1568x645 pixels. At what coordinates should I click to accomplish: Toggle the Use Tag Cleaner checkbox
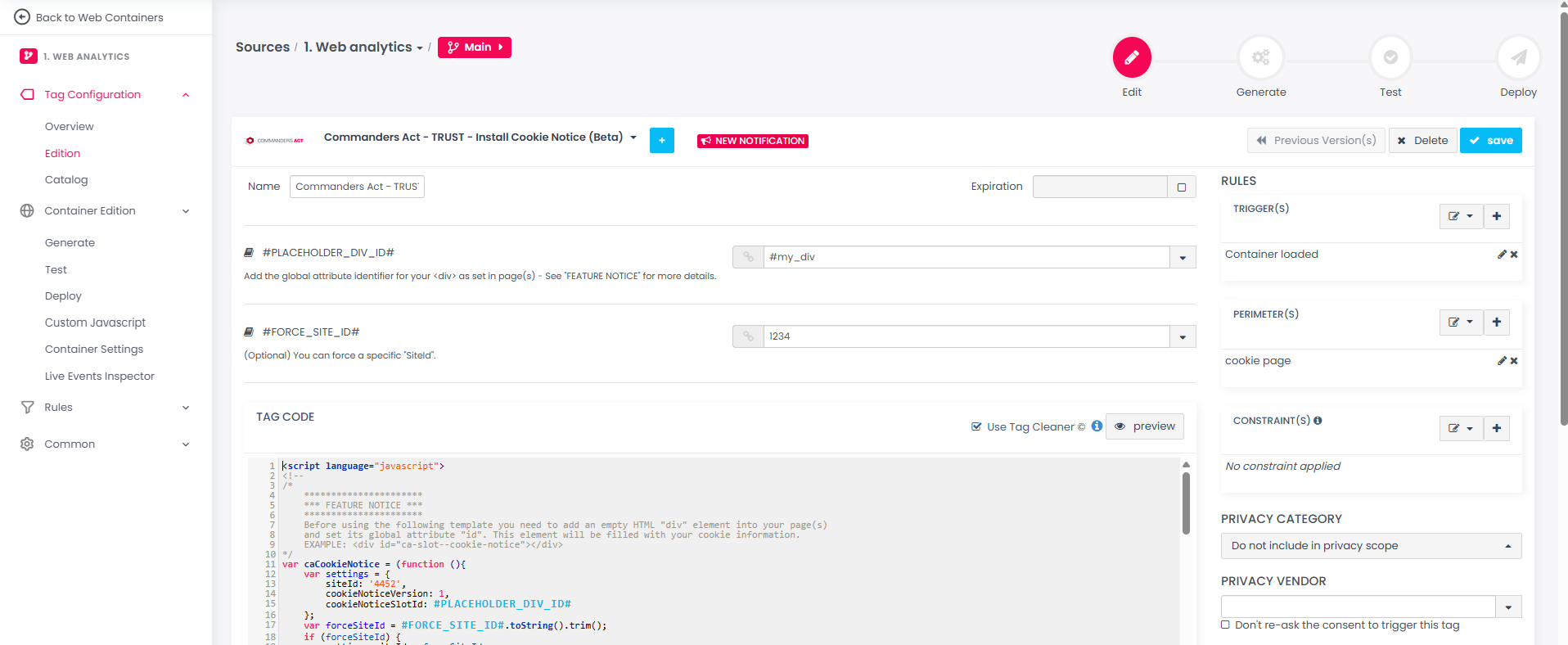click(x=976, y=426)
